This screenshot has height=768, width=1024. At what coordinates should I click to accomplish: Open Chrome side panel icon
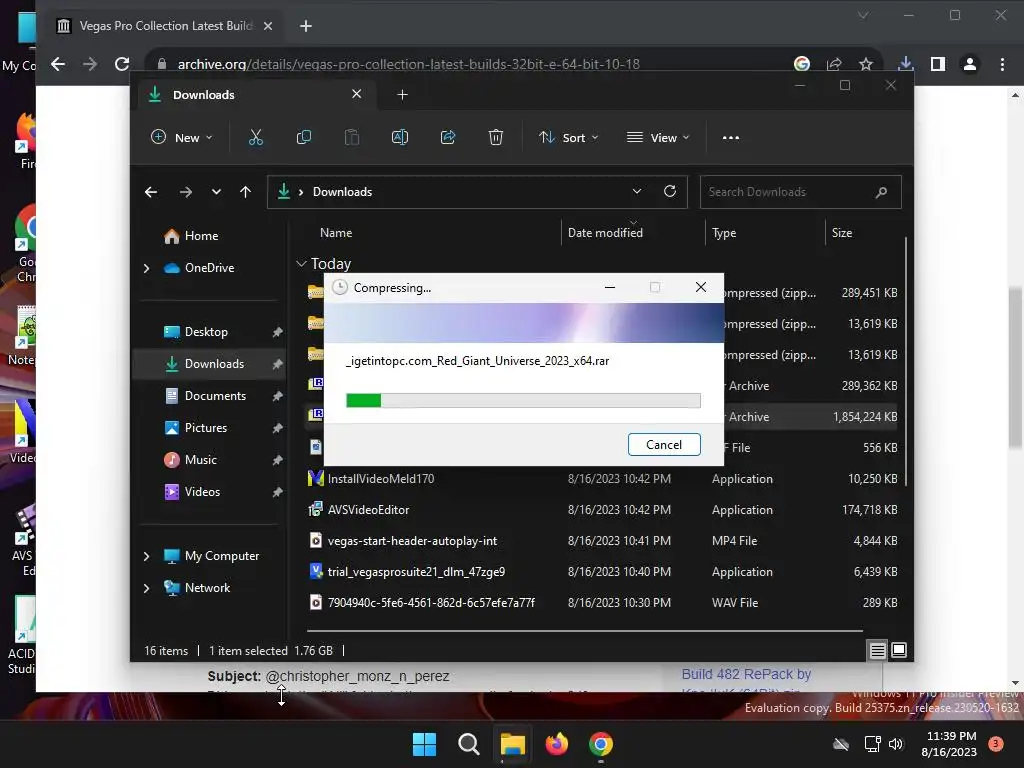[x=938, y=64]
